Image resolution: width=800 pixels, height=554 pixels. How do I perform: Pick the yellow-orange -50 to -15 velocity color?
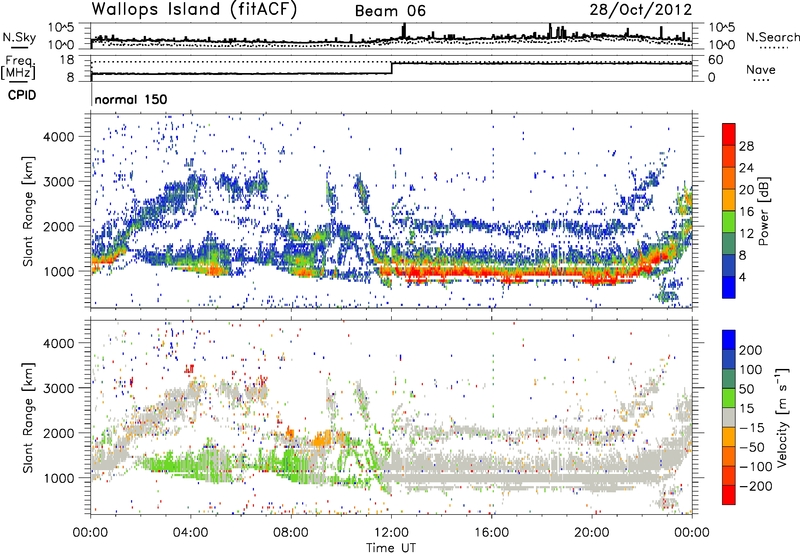click(x=729, y=437)
